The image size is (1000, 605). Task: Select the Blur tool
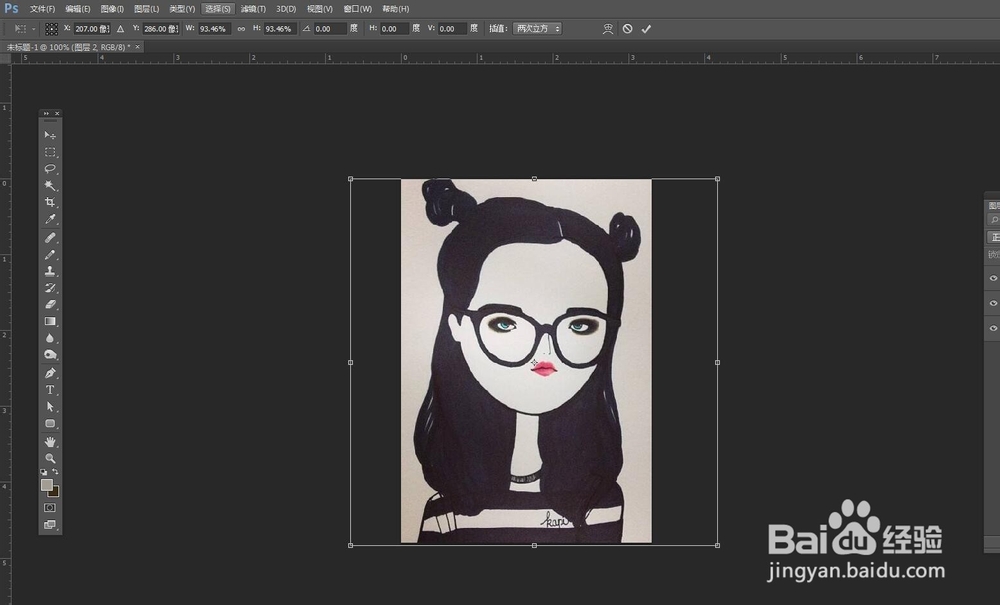[50, 338]
